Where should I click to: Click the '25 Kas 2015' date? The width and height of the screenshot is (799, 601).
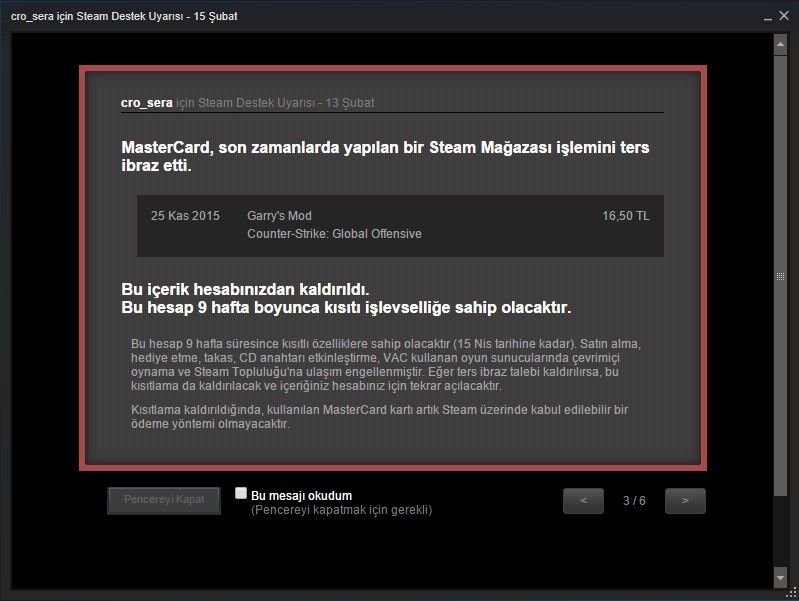(x=185, y=216)
